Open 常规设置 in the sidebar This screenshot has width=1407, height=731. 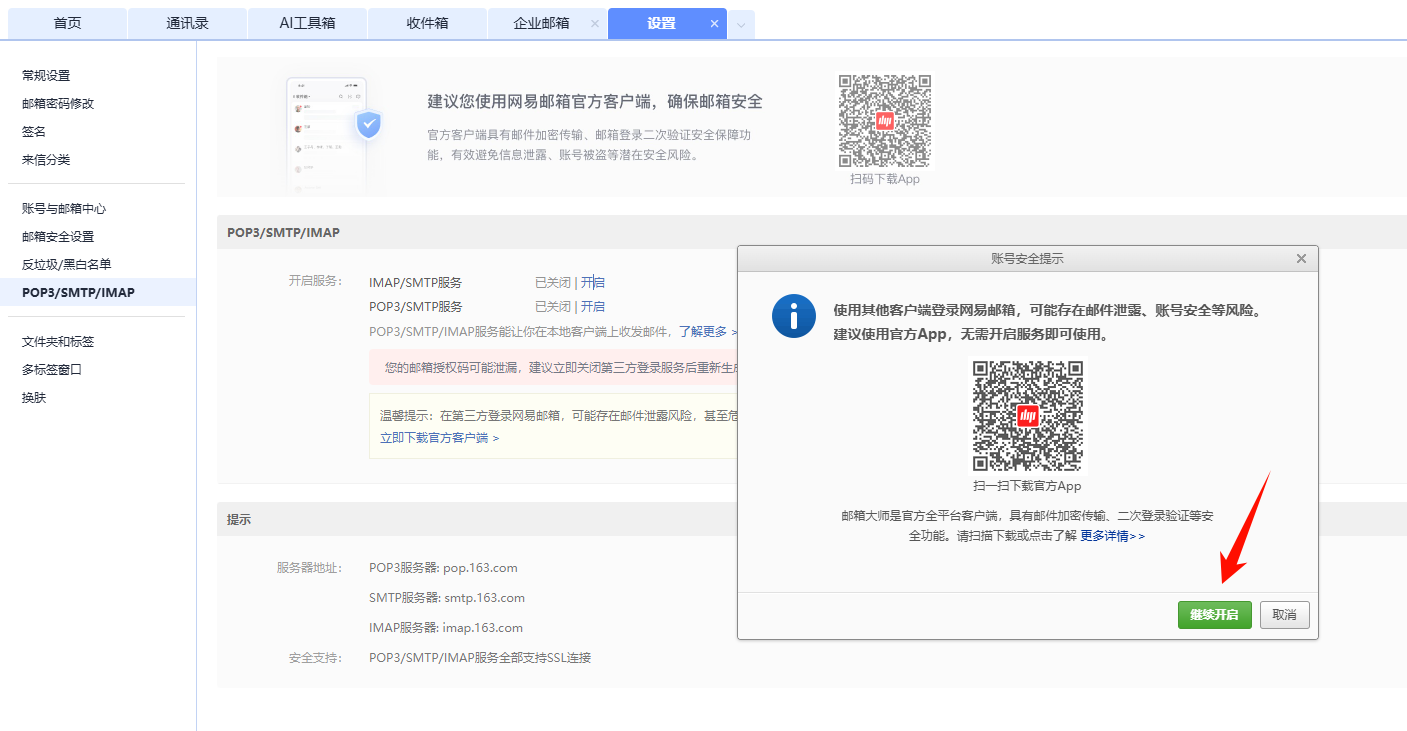[x=46, y=75]
